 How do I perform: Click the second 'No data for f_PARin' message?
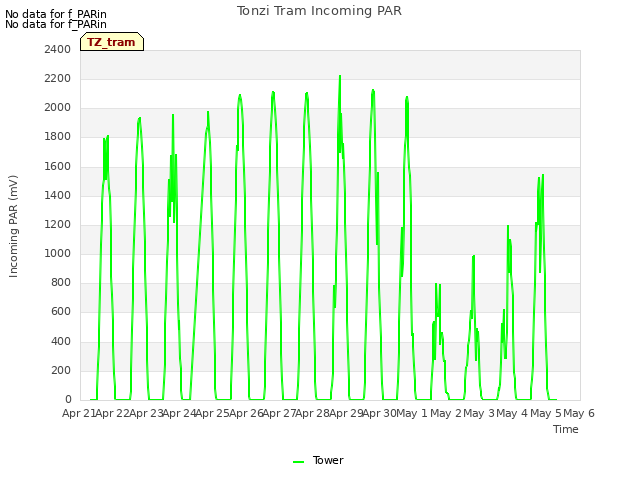click(56, 24)
